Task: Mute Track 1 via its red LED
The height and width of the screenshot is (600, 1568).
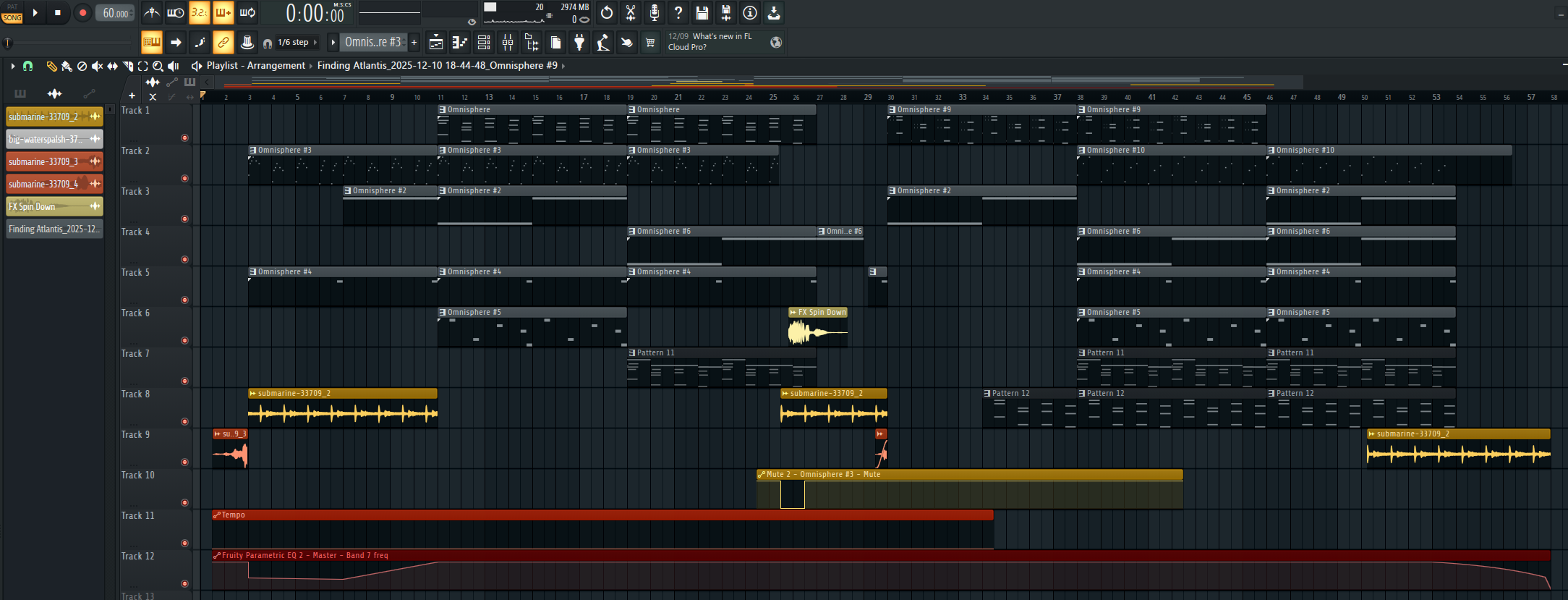Action: pyautogui.click(x=184, y=138)
